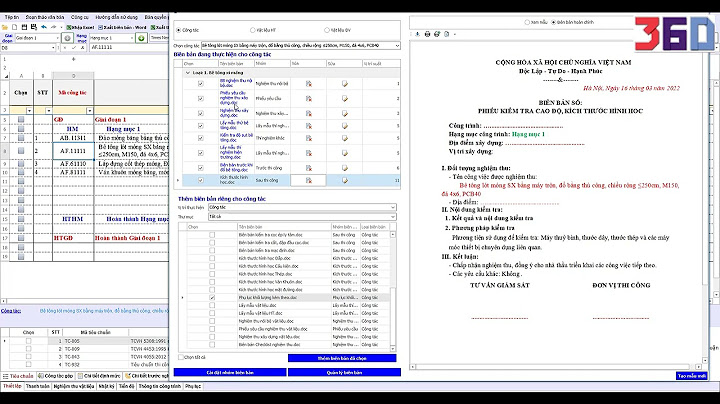Switch to the Nhật ký bottom tab
Image resolution: width=720 pixels, height=404 pixels.
[106, 387]
